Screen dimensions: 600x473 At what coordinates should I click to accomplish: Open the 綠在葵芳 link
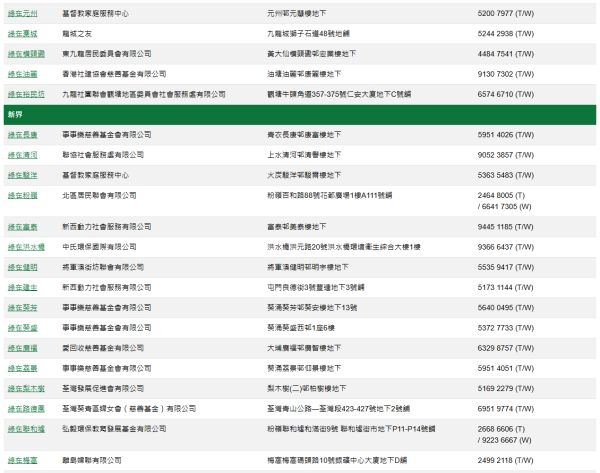coord(23,308)
